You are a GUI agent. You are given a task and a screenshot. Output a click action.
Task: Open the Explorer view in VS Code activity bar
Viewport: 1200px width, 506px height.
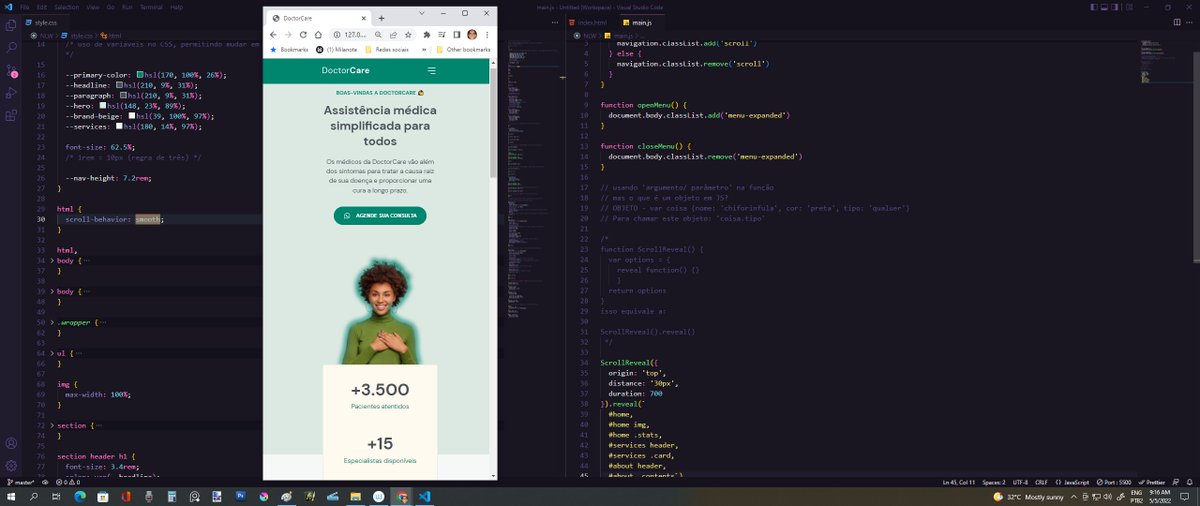pos(10,25)
